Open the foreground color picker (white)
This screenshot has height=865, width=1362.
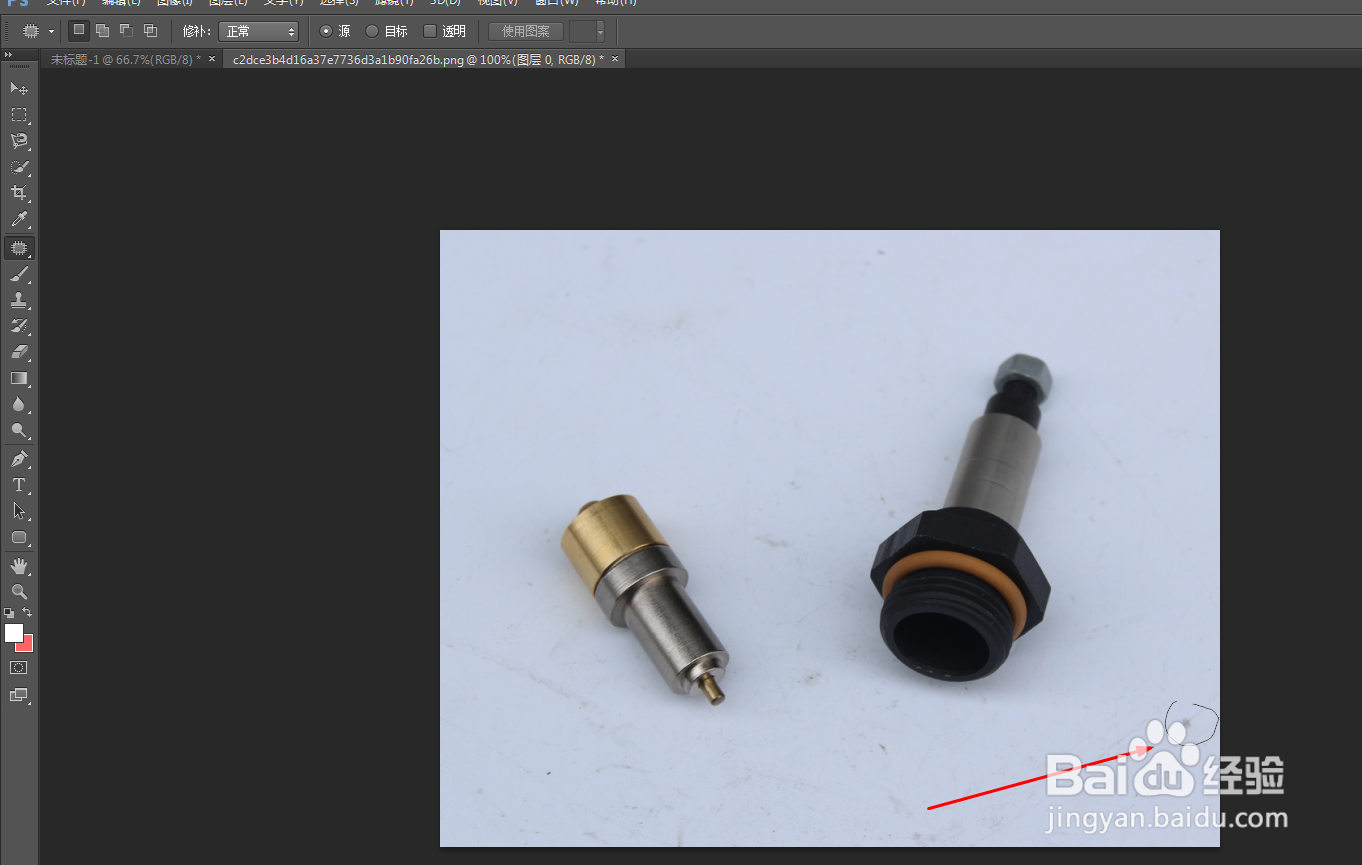point(13,632)
